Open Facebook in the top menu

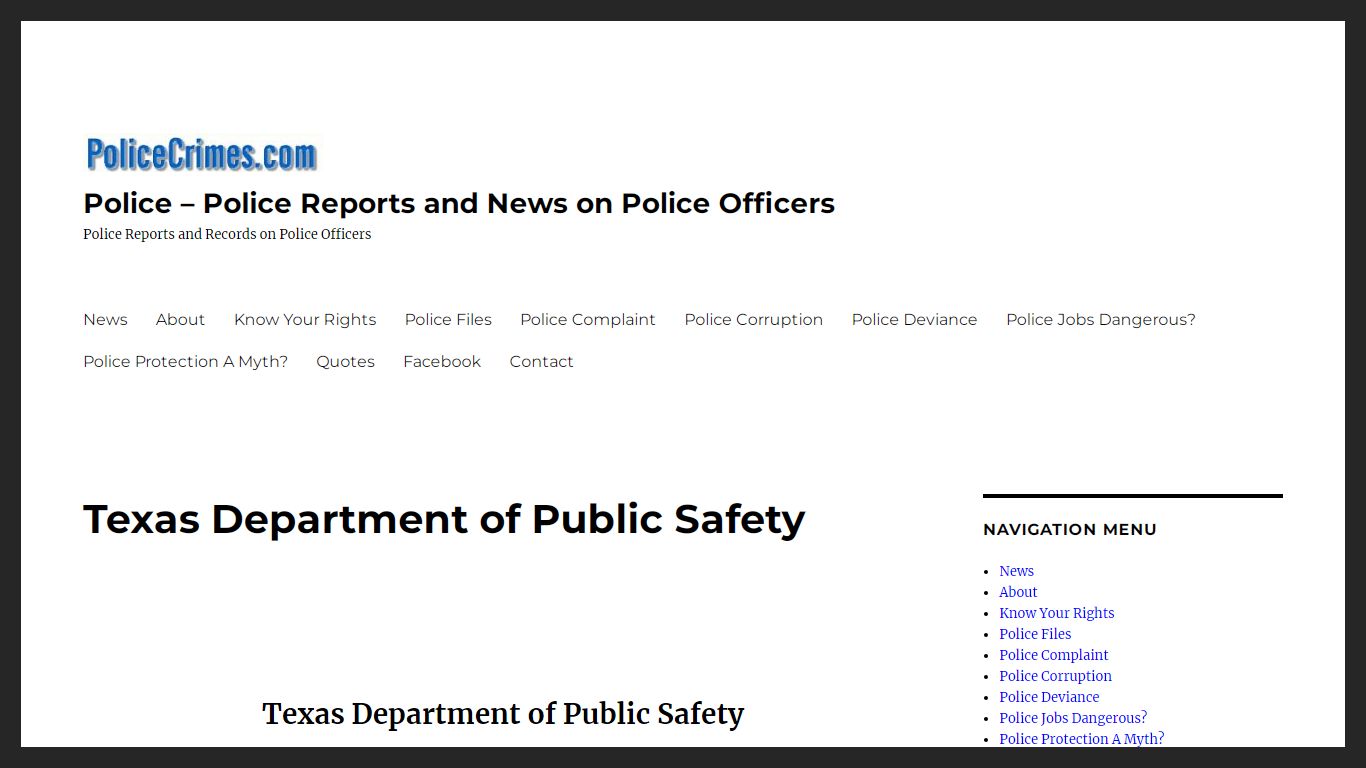(442, 361)
